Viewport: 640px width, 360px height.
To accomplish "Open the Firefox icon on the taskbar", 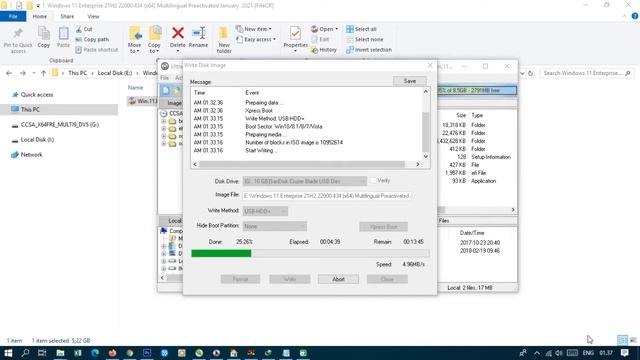I will [112, 353].
